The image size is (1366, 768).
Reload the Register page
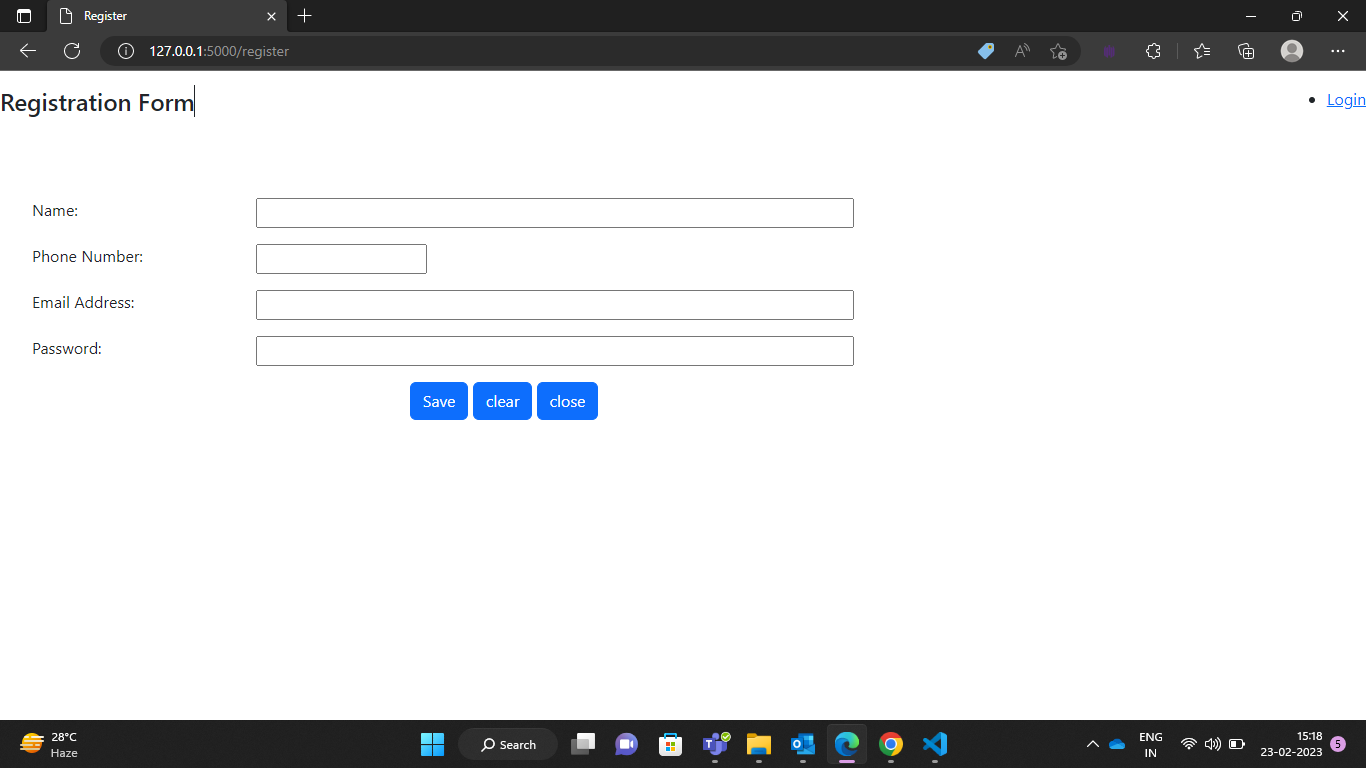coord(71,50)
